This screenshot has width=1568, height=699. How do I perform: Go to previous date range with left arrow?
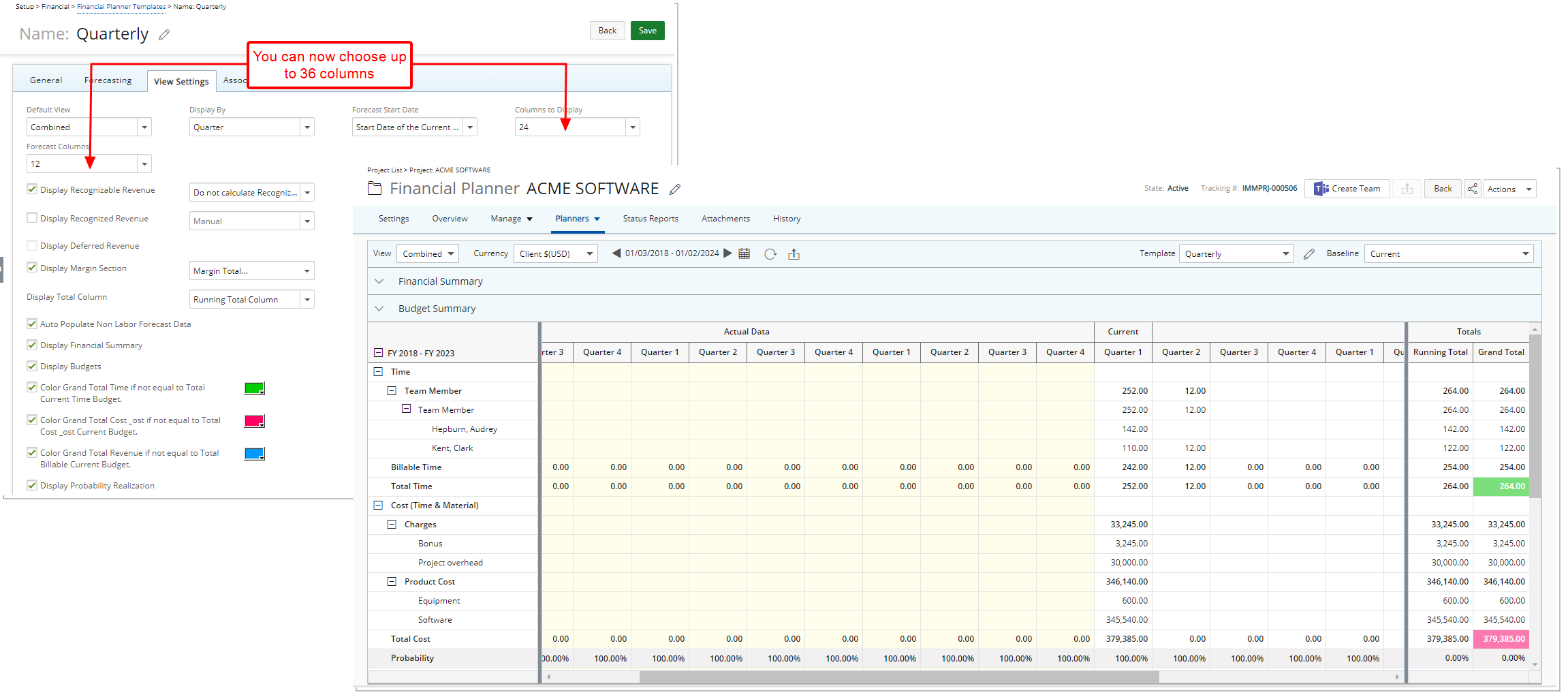click(x=616, y=253)
